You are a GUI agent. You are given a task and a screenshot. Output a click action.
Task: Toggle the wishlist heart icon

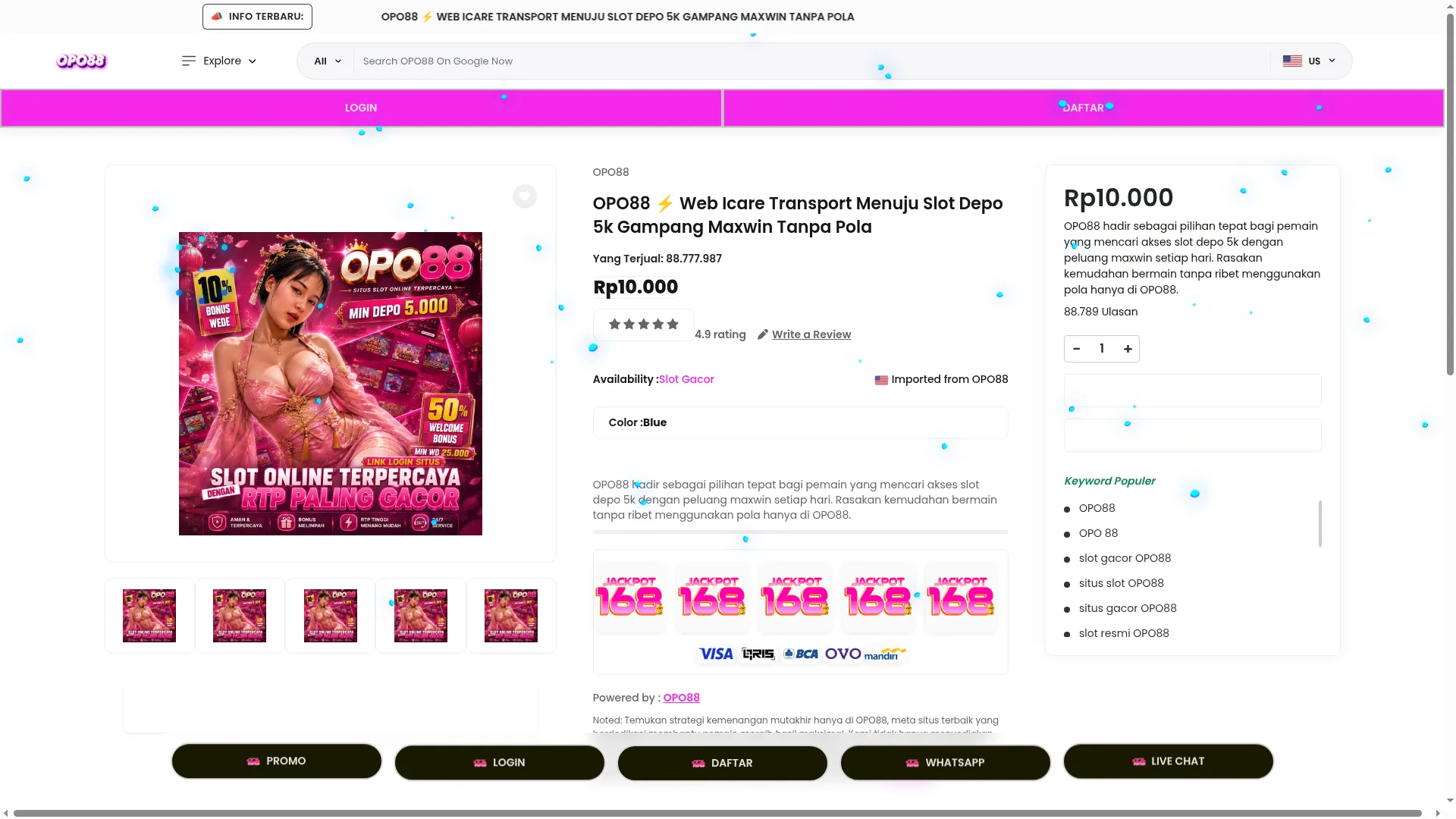pyautogui.click(x=525, y=196)
